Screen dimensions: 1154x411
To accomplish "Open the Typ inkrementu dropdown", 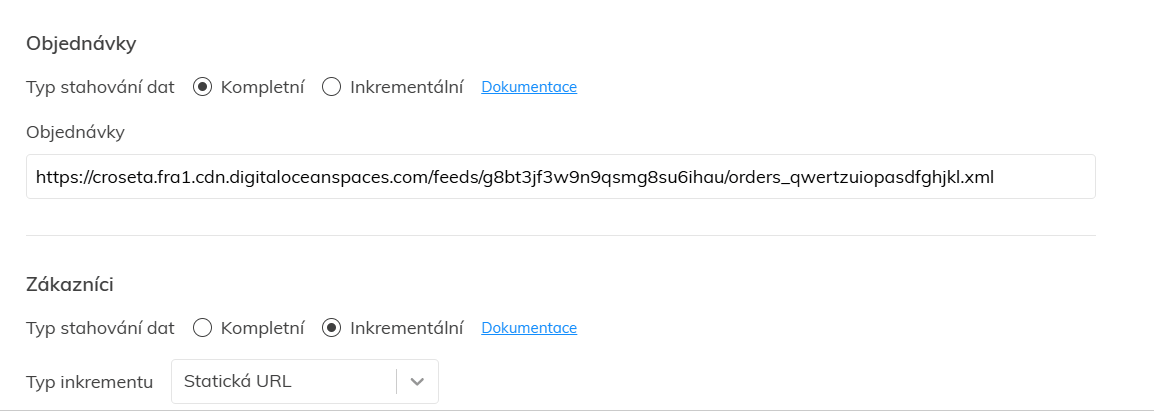I will click(x=304, y=381).
